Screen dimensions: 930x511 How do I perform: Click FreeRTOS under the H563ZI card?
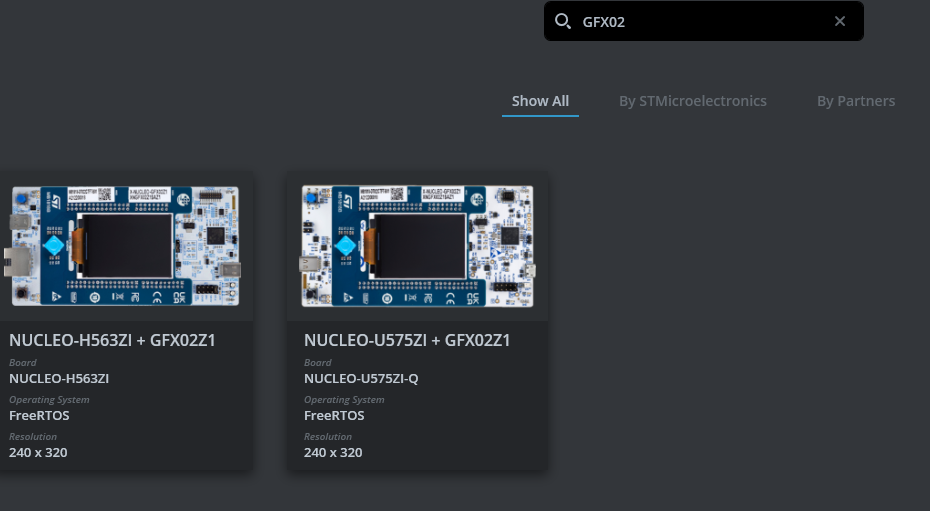click(39, 416)
